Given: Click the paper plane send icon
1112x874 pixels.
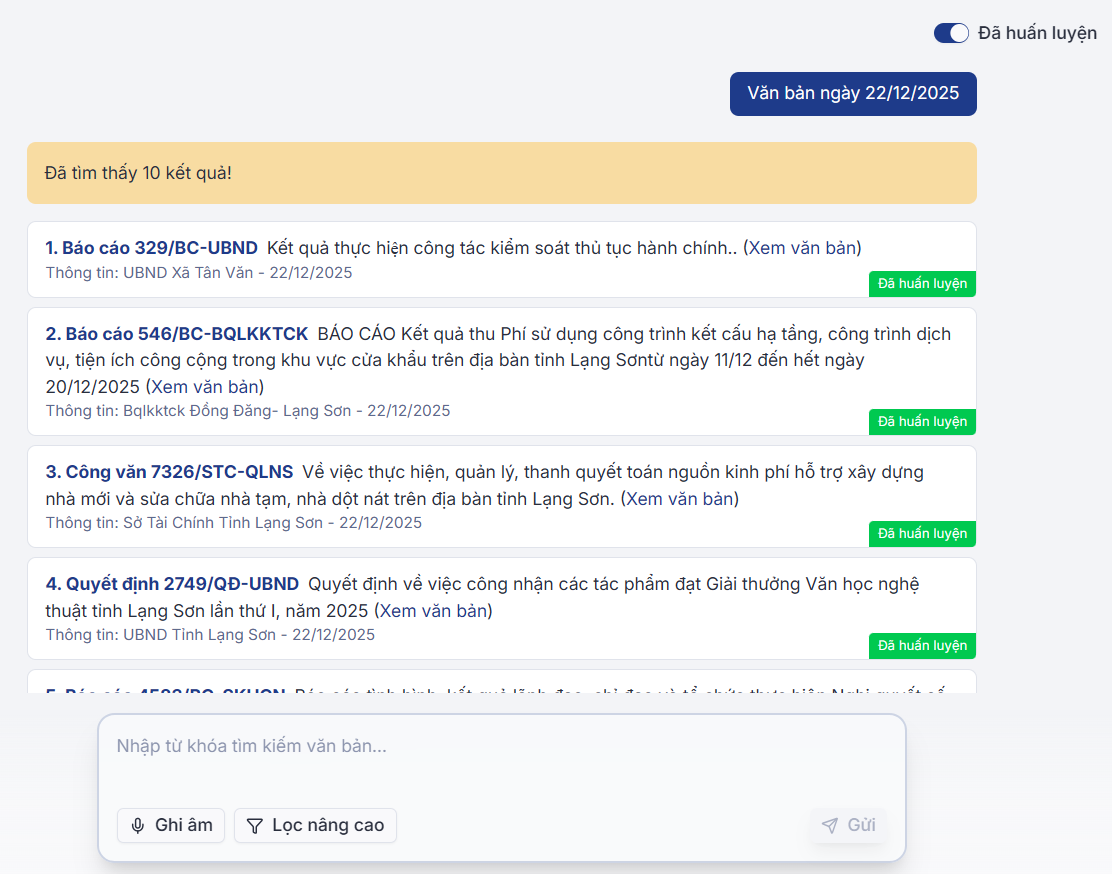Looking at the screenshot, I should click(x=829, y=825).
